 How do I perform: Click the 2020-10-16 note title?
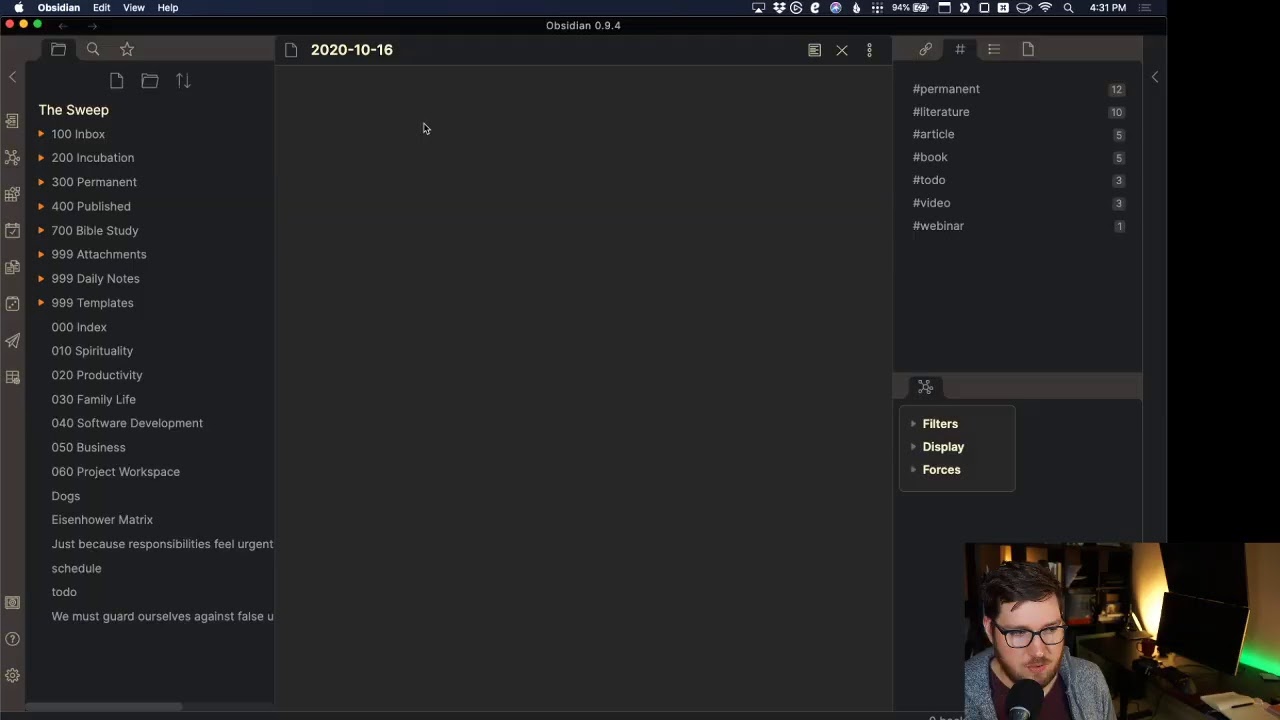pyautogui.click(x=352, y=50)
